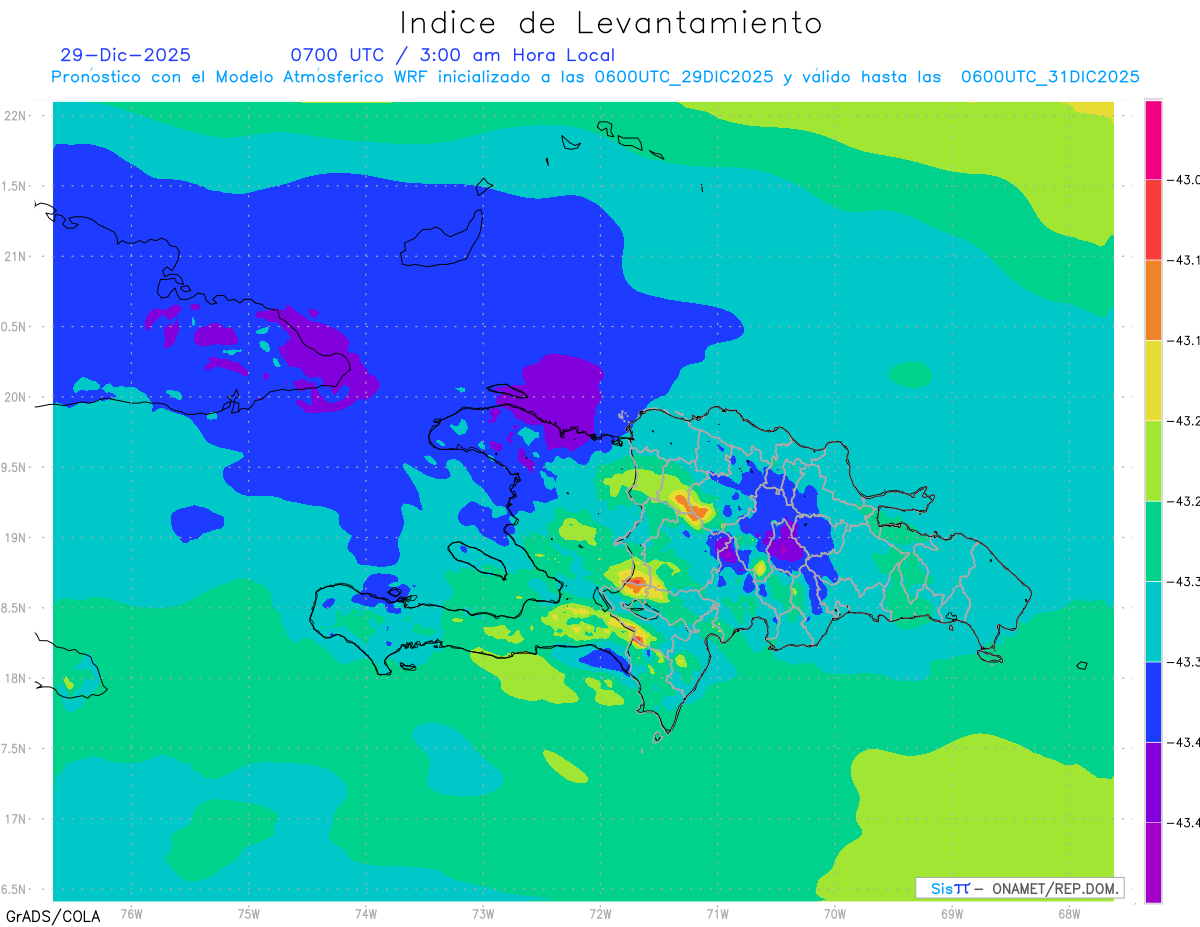This screenshot has height=927, width=1200.
Task: Select the "21N" latitude label
Action: [x=17, y=256]
